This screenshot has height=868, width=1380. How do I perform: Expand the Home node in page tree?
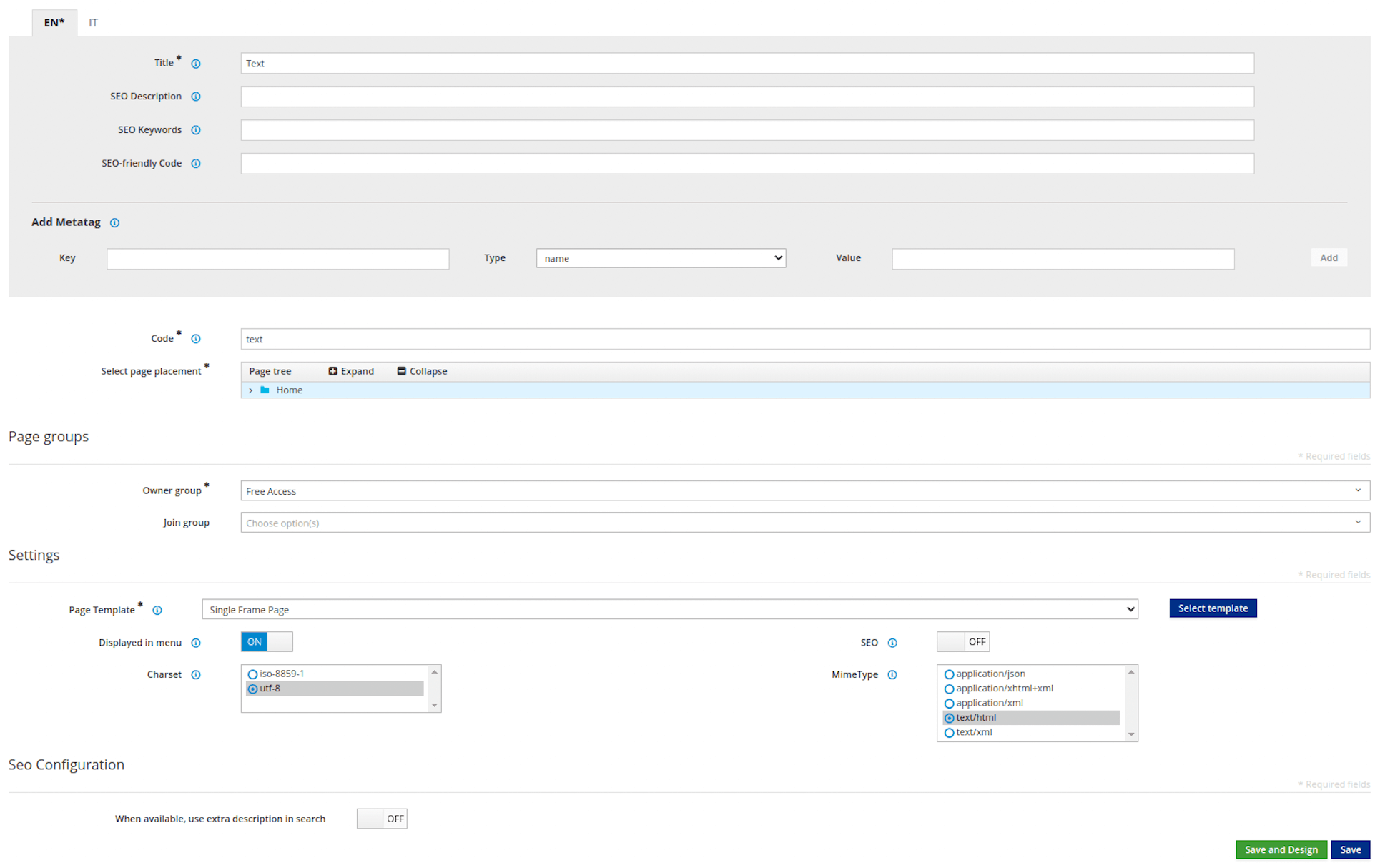pyautogui.click(x=250, y=390)
